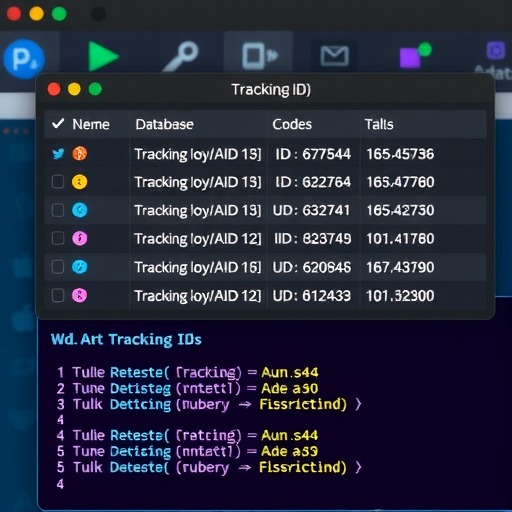Minimize the Tracking ID) dialog window
The width and height of the screenshot is (512, 512).
(x=74, y=89)
